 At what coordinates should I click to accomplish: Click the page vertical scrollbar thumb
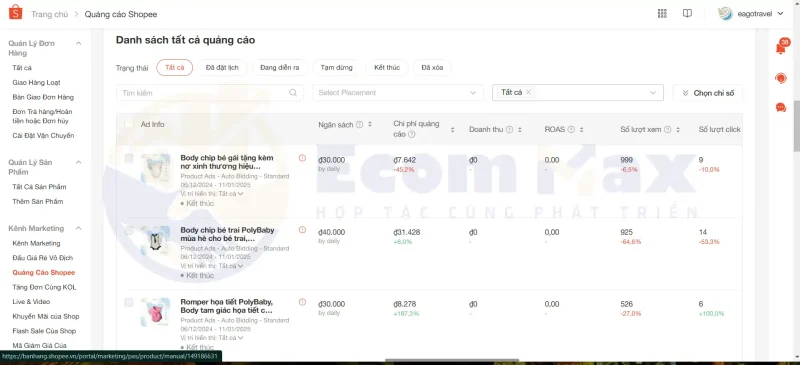tap(796, 126)
